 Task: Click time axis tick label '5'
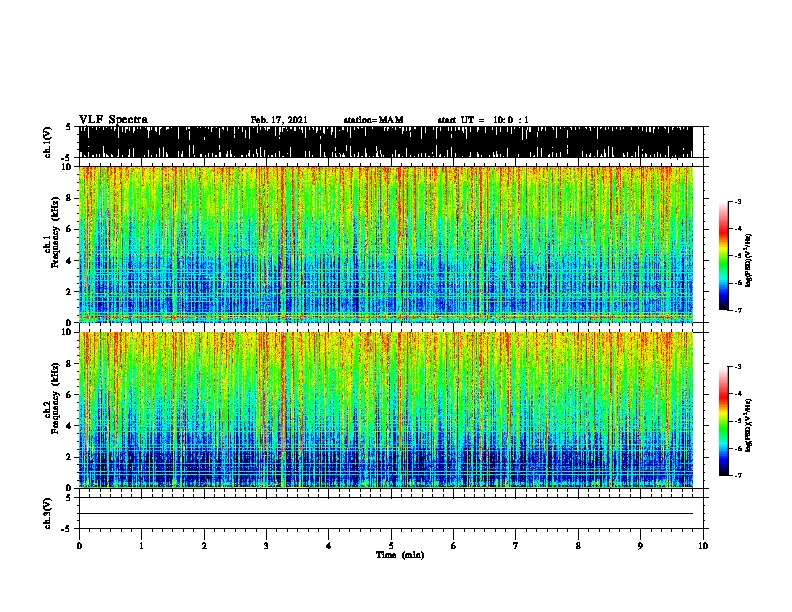(391, 546)
